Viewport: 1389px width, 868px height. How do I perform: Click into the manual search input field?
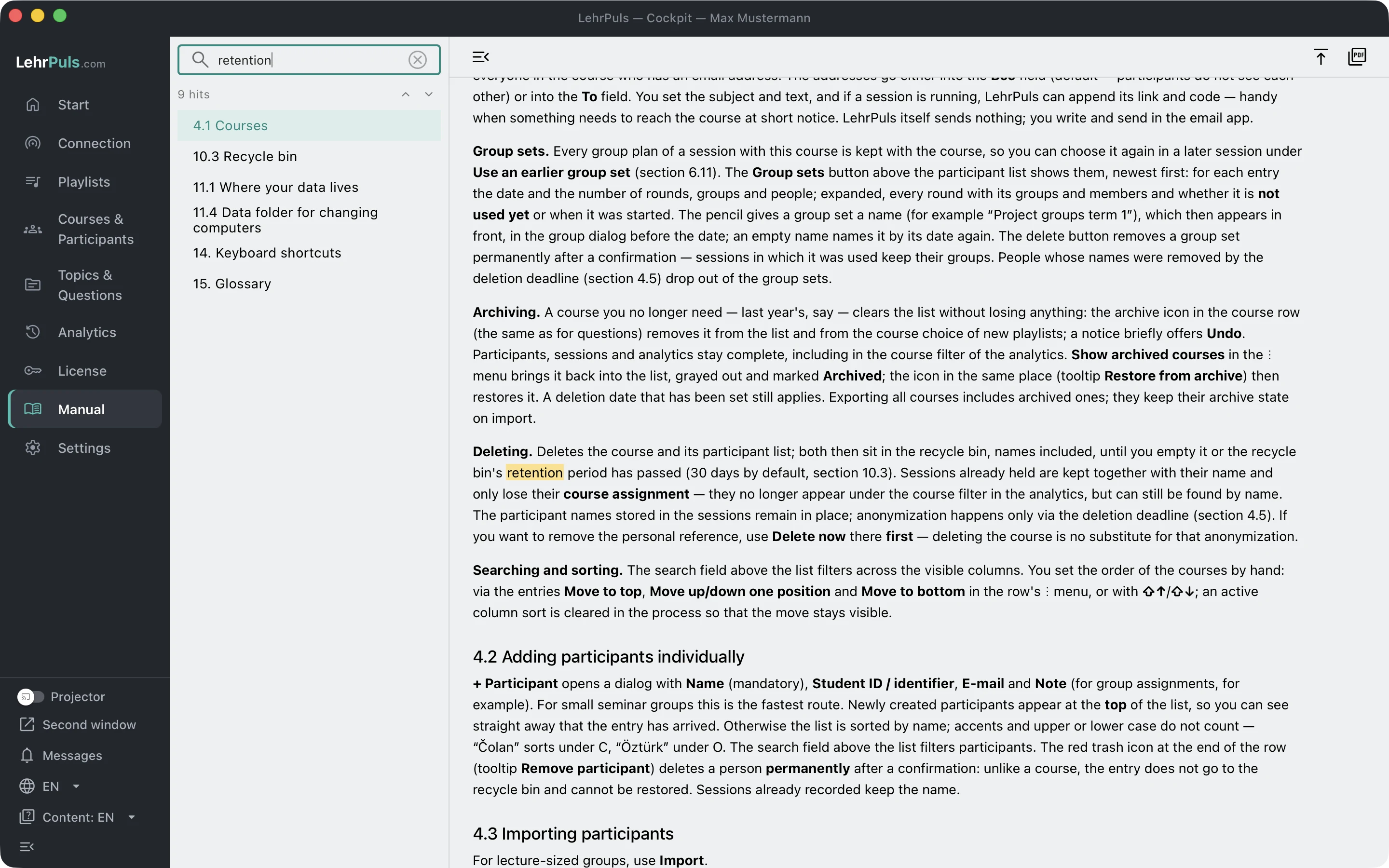coord(309,60)
